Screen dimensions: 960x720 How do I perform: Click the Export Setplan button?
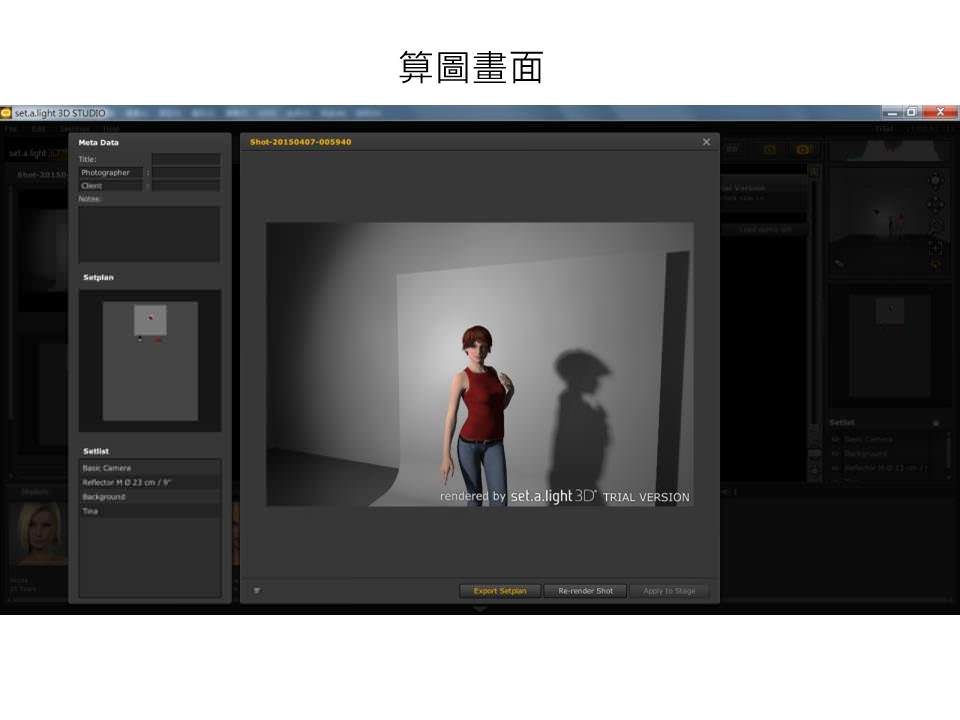500,591
